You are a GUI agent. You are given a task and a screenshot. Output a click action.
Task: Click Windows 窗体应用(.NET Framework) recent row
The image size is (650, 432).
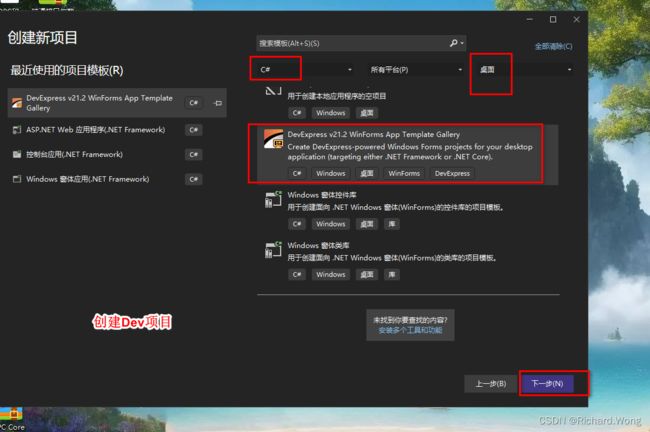pyautogui.click(x=117, y=179)
